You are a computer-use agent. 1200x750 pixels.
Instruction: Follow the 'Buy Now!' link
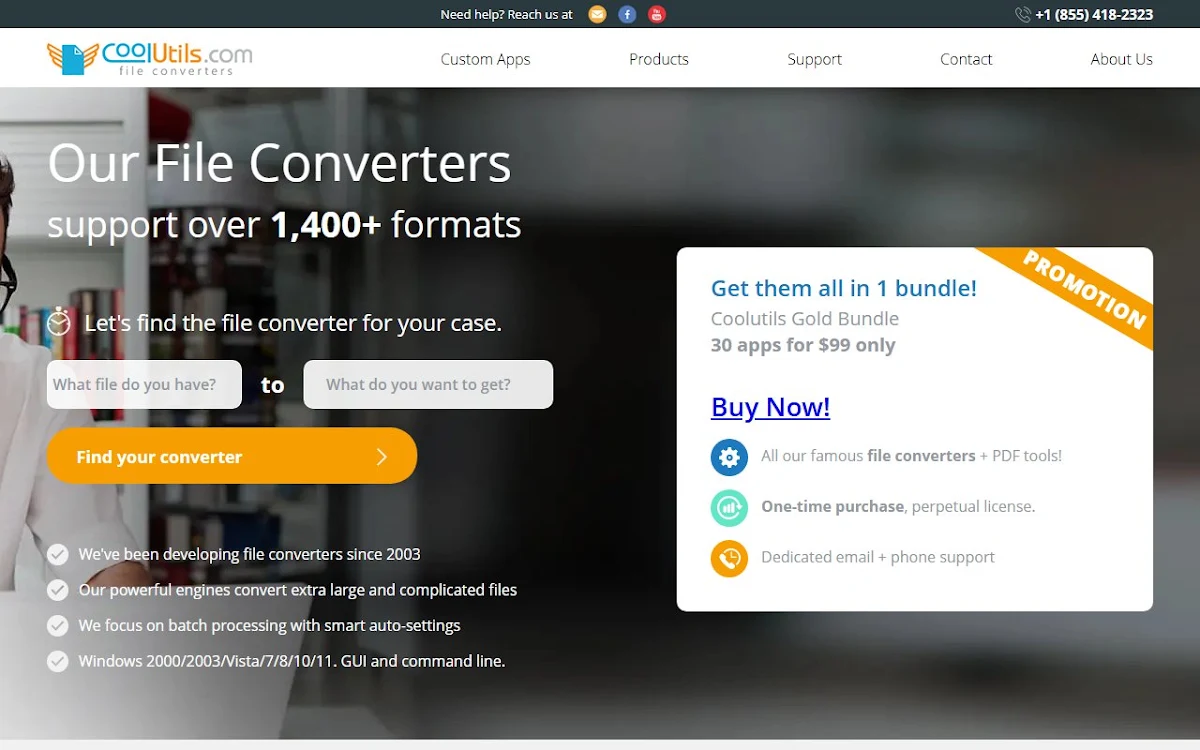770,407
